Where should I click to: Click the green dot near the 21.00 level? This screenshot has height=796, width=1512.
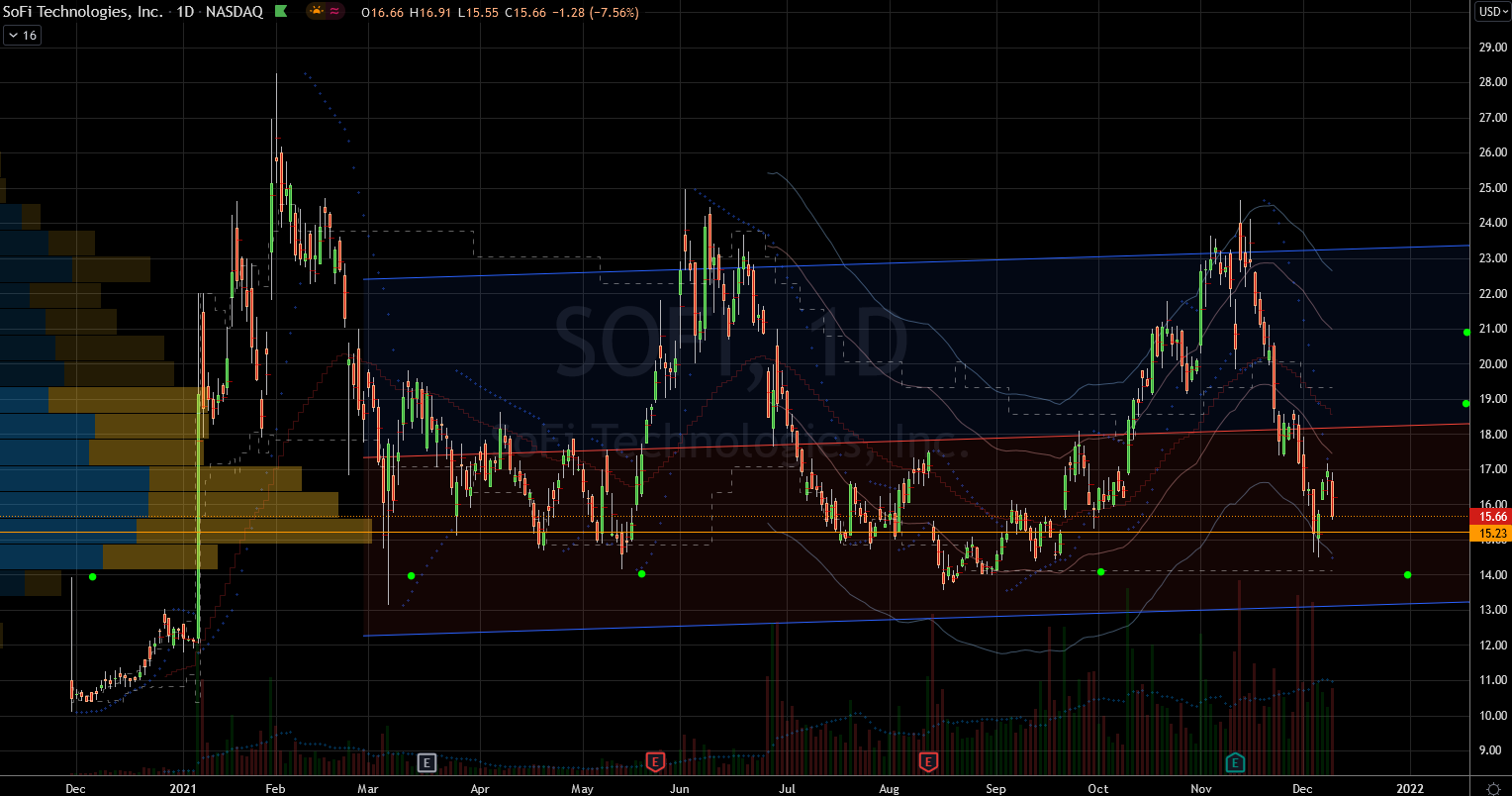(1466, 332)
